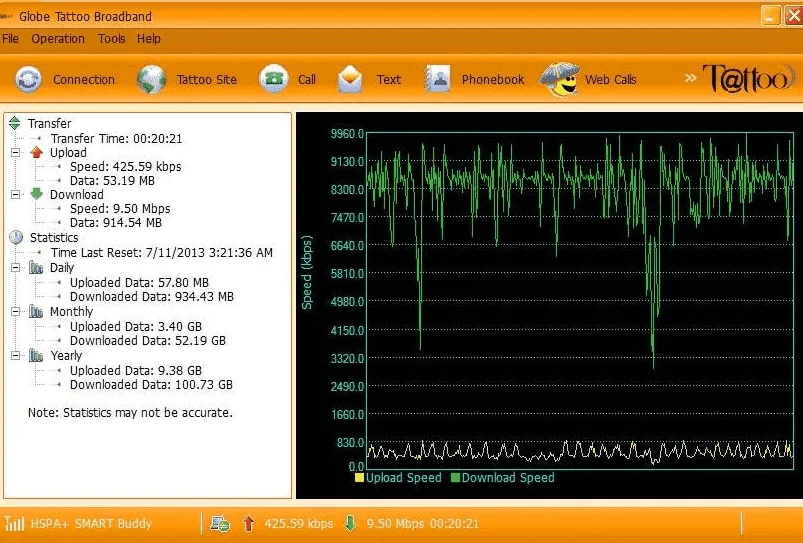Click the status bar 00:20:21 timer

coord(454,524)
